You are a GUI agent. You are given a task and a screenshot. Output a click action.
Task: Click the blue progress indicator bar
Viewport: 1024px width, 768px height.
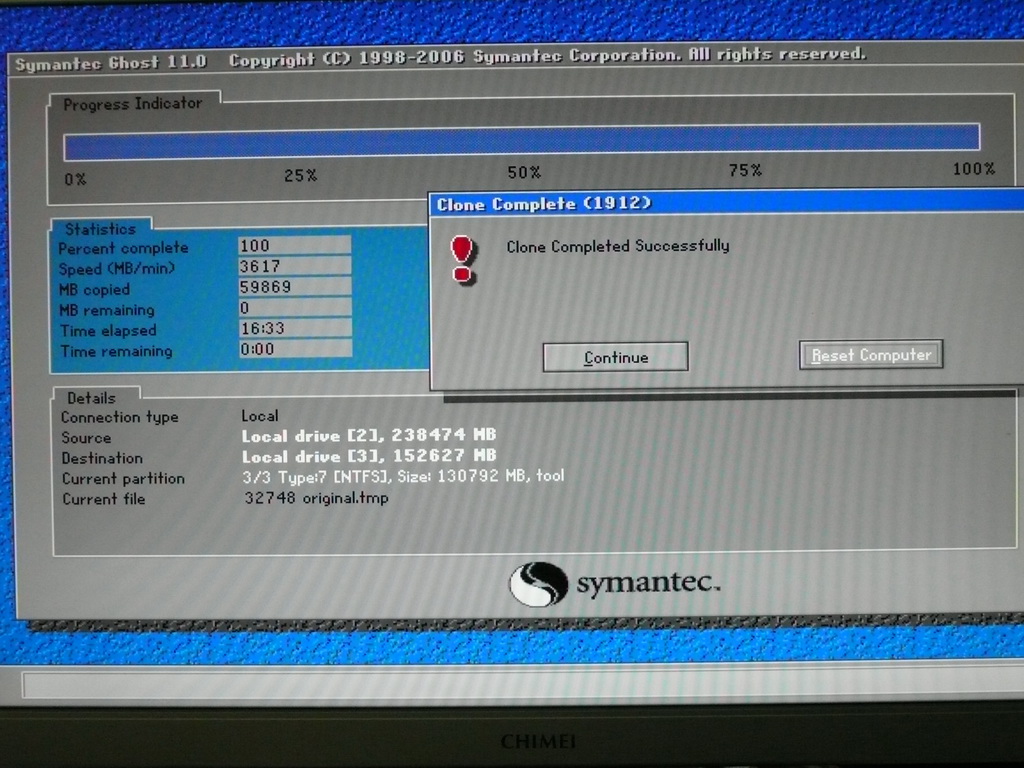pos(521,142)
